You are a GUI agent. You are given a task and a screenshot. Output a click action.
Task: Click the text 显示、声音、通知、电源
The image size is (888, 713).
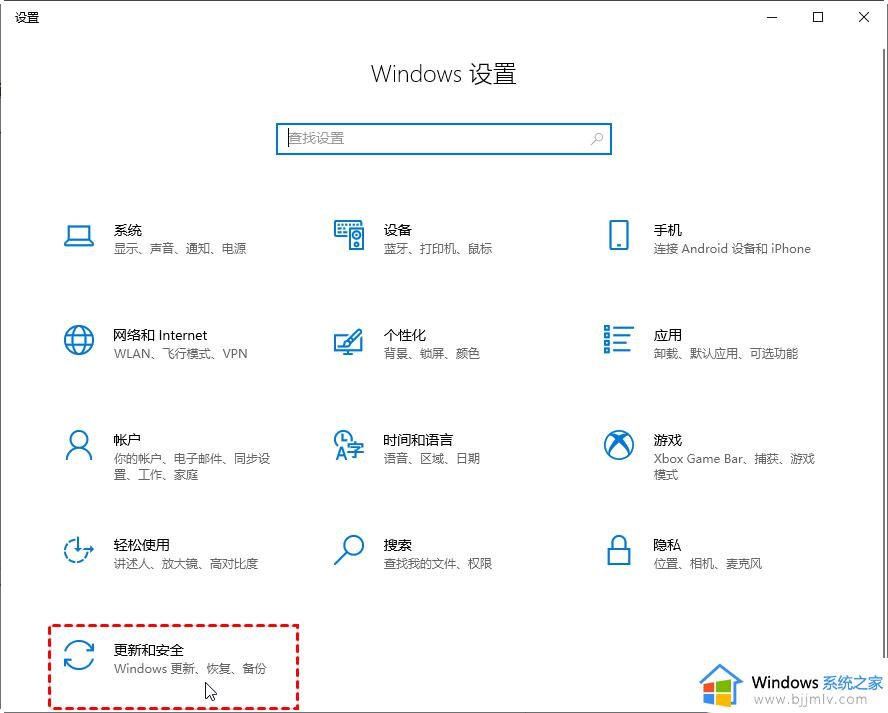tap(180, 249)
